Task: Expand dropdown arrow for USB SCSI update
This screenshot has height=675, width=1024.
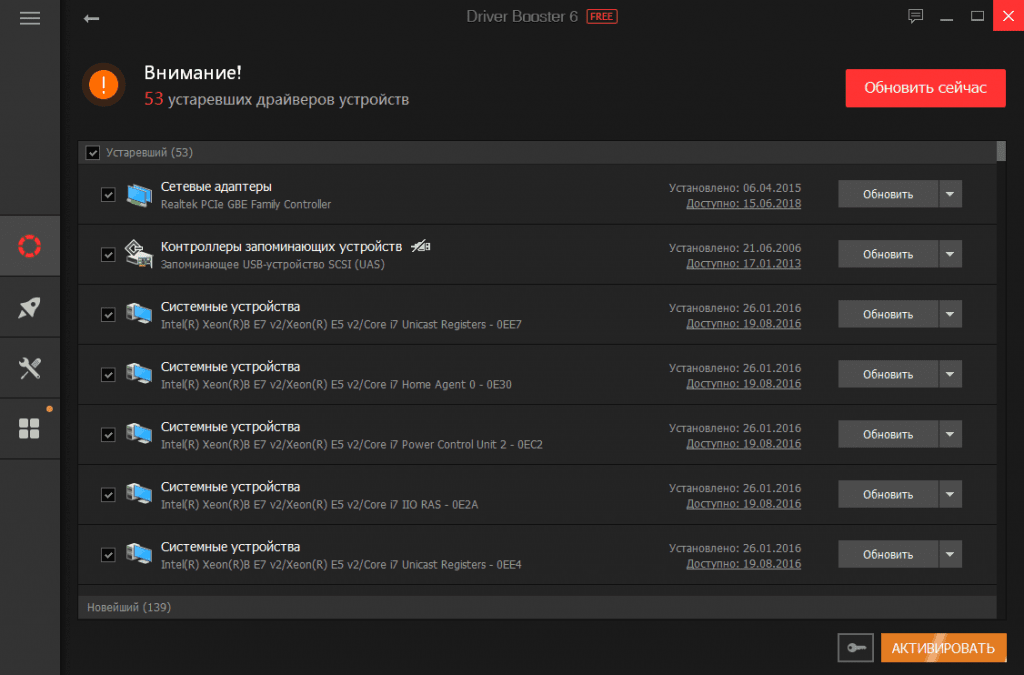Action: [950, 255]
